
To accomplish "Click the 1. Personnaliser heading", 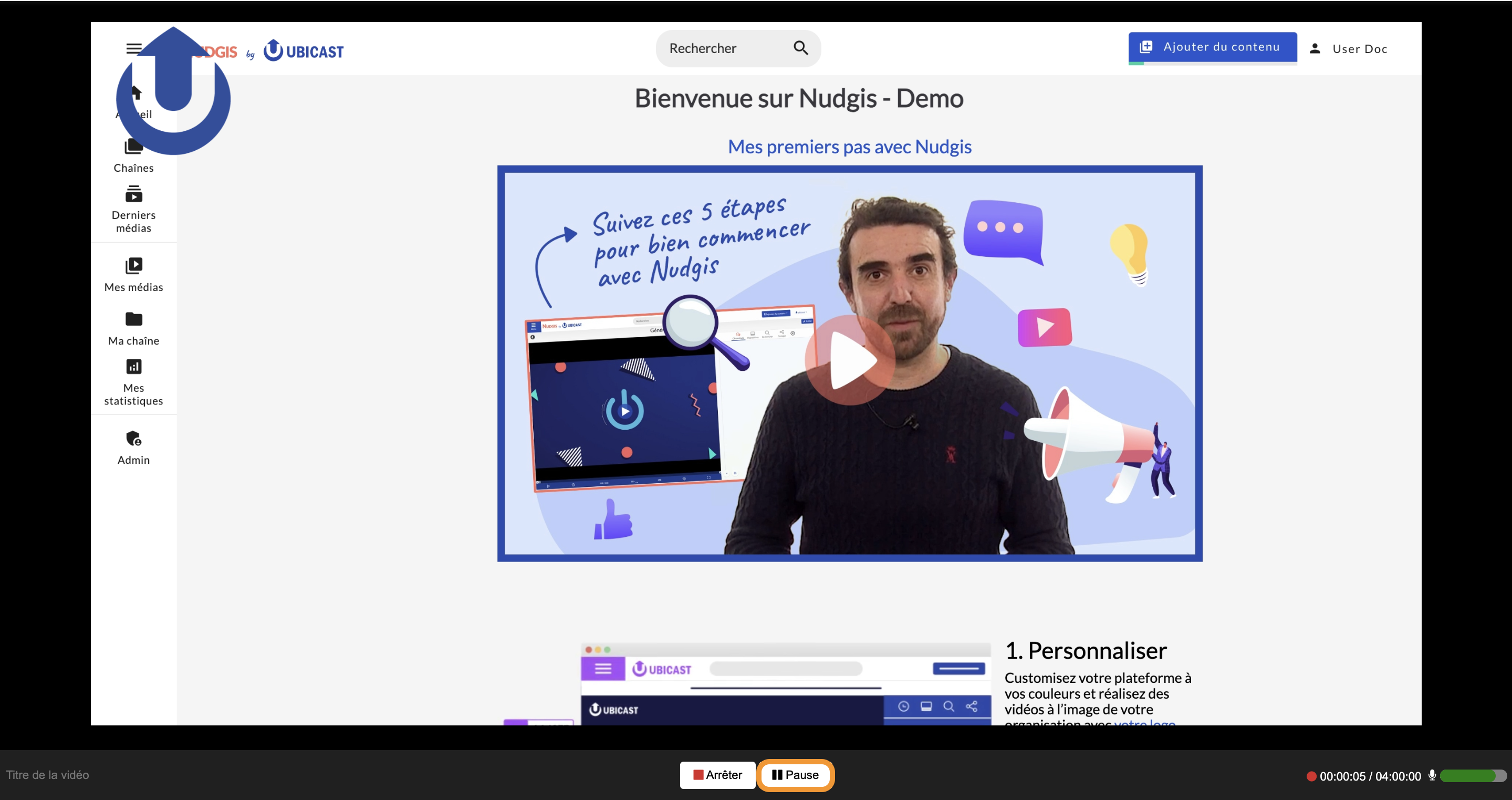I will tap(1086, 650).
